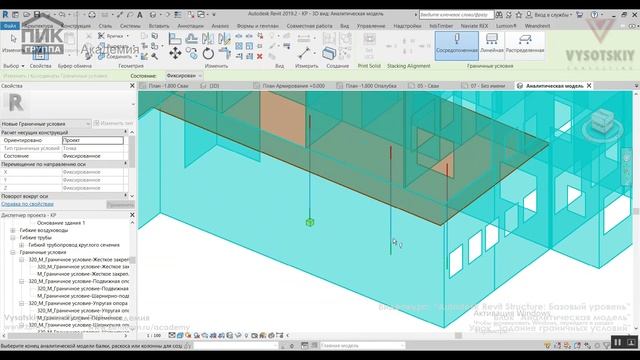Click the Изменить тип button in Properties
Screen dimensions: 640x360
pyautogui.click(x=113, y=123)
